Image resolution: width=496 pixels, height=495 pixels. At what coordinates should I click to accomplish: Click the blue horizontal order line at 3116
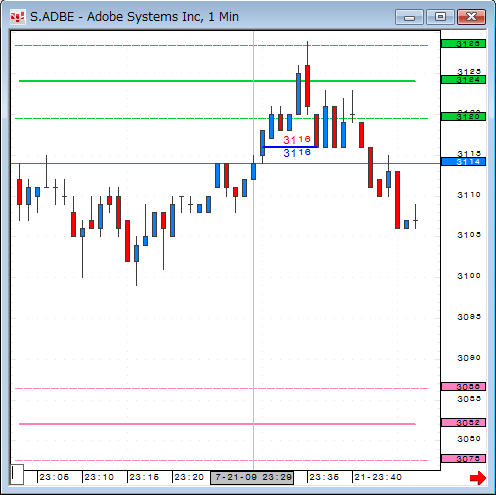[289, 147]
